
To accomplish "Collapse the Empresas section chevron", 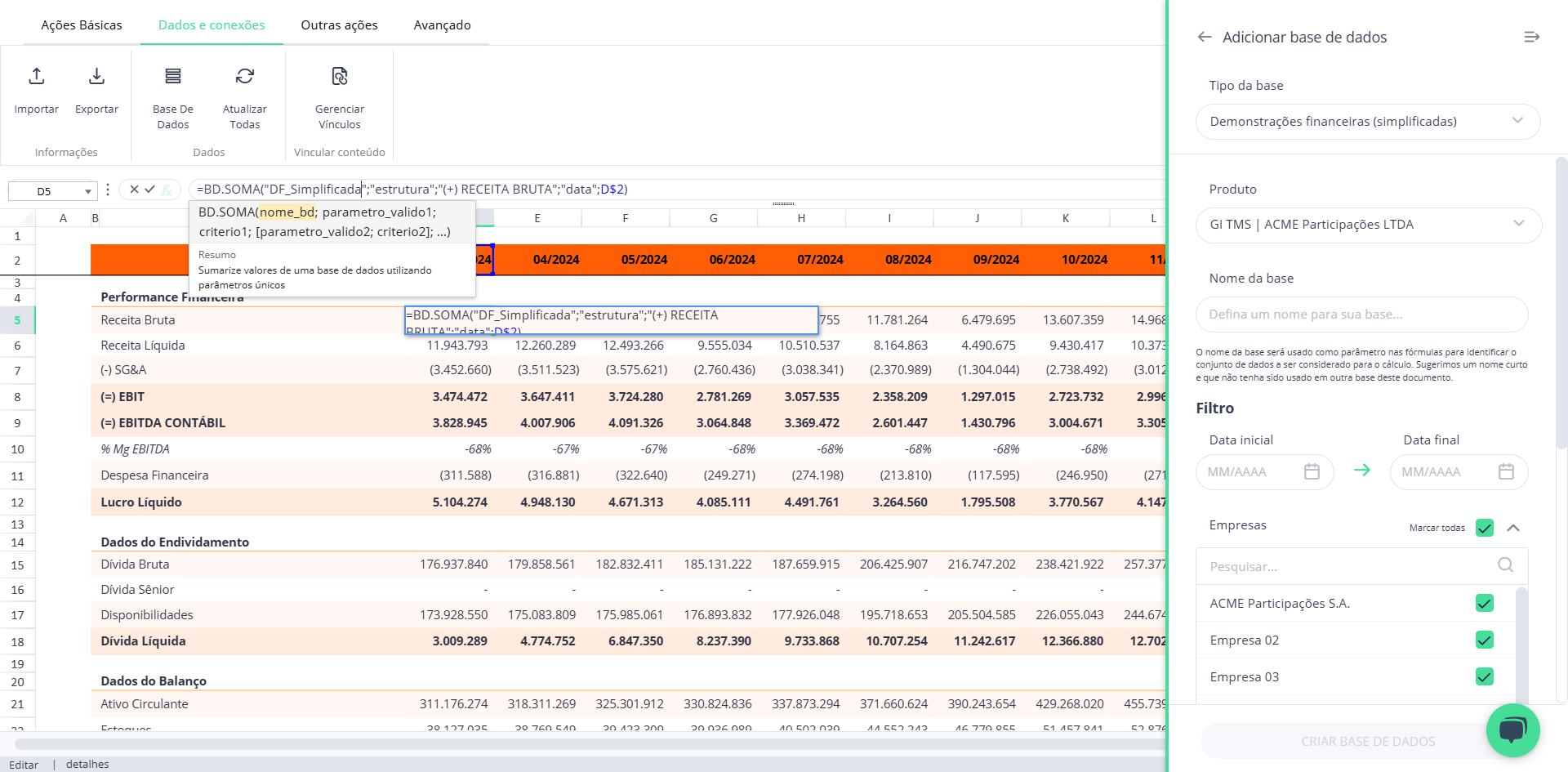I will [x=1513, y=528].
